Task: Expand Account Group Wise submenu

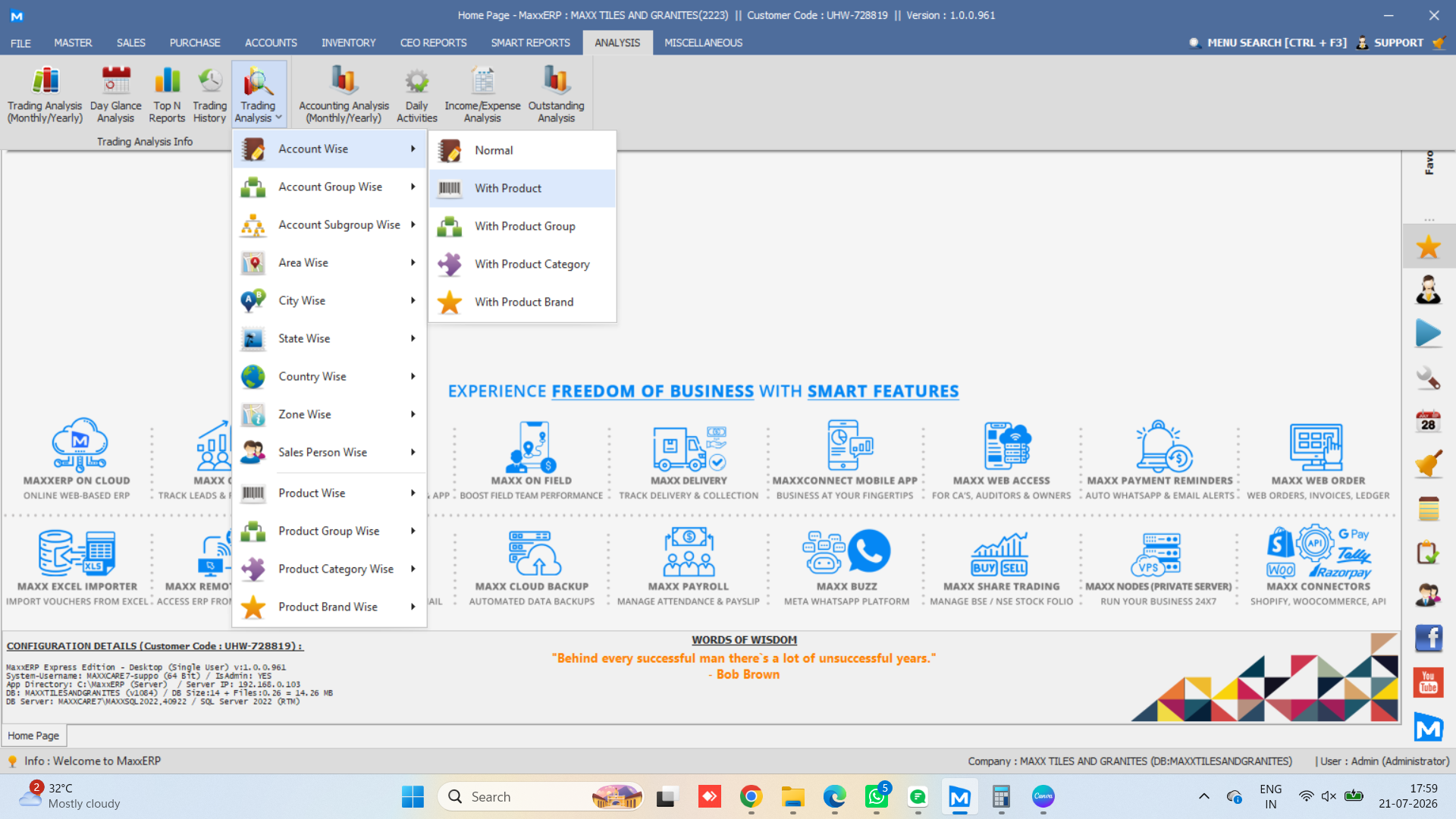Action: [x=329, y=187]
